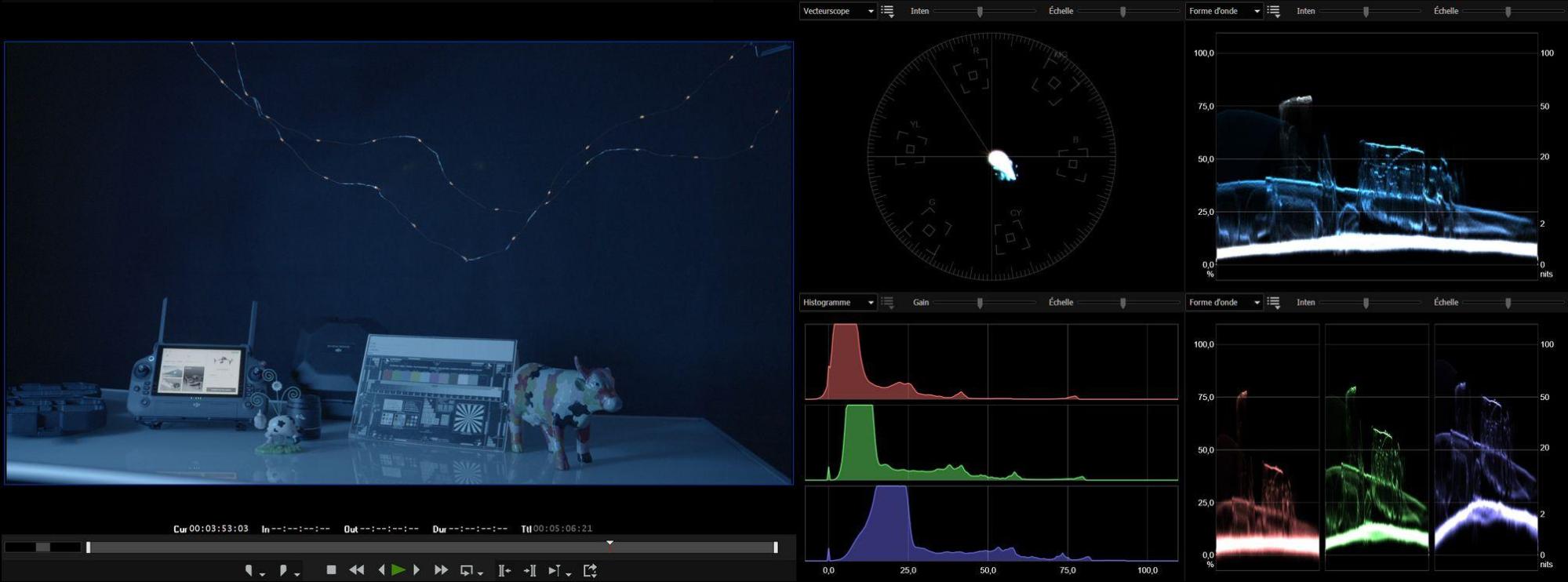Image resolution: width=1568 pixels, height=582 pixels.
Task: Click the In timecode field
Action: (x=300, y=529)
